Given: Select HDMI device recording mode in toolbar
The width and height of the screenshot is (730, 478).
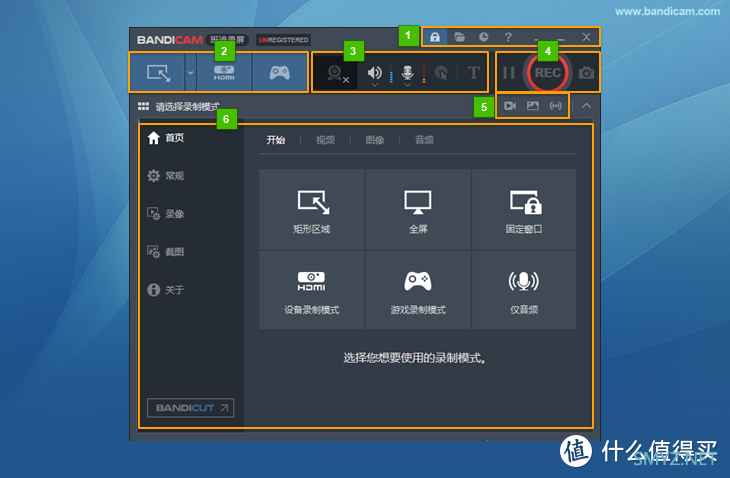Looking at the screenshot, I should coord(224,73).
